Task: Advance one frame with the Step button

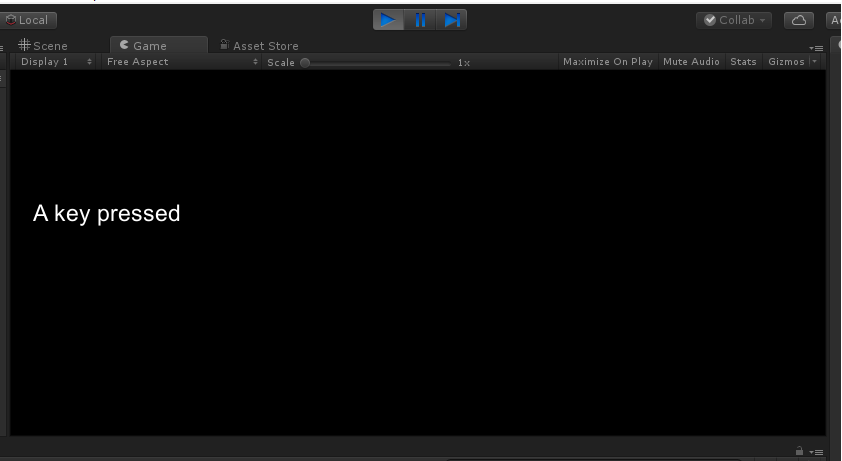Action: (451, 20)
